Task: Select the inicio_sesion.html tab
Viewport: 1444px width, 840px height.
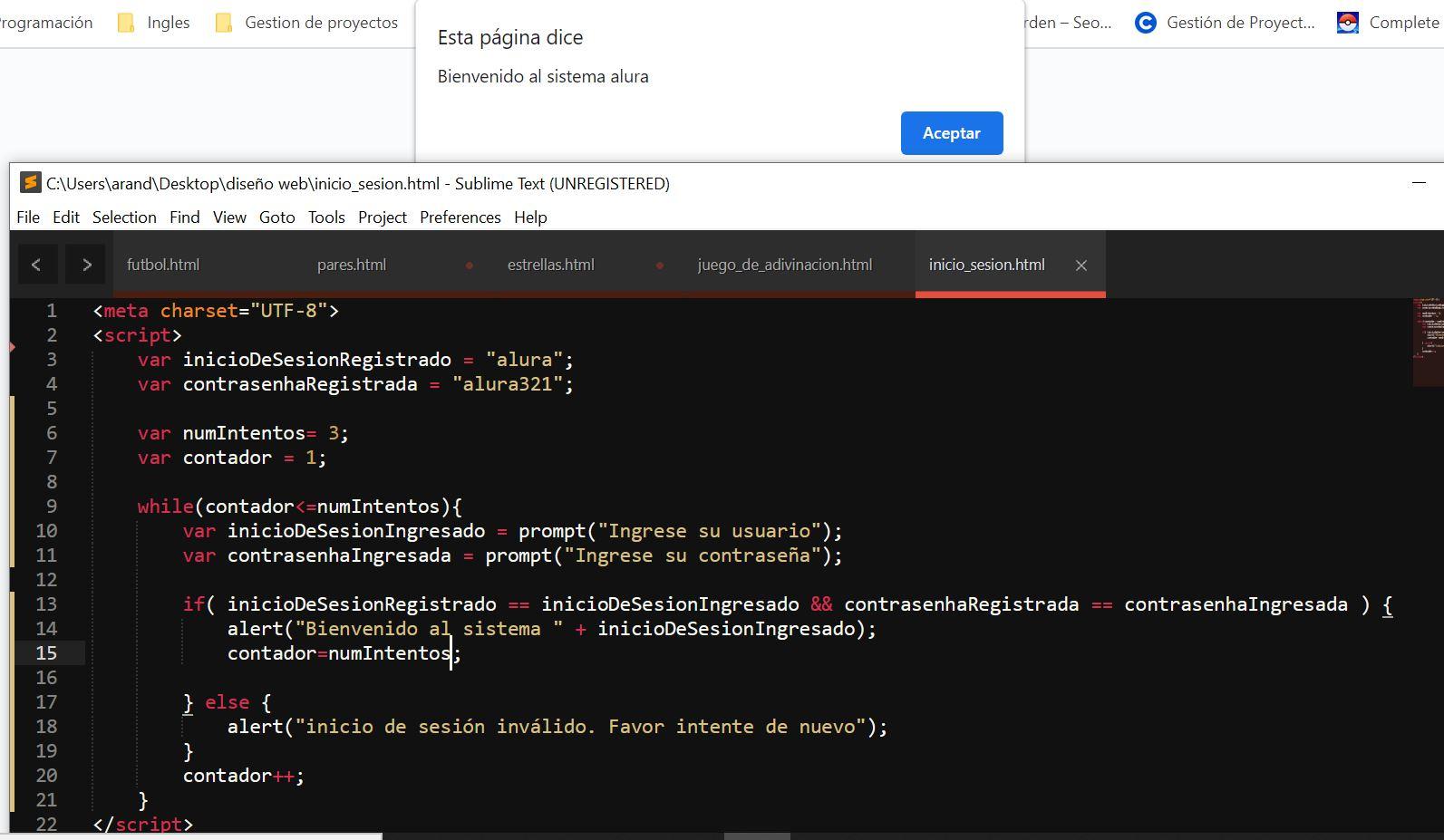Action: [986, 265]
